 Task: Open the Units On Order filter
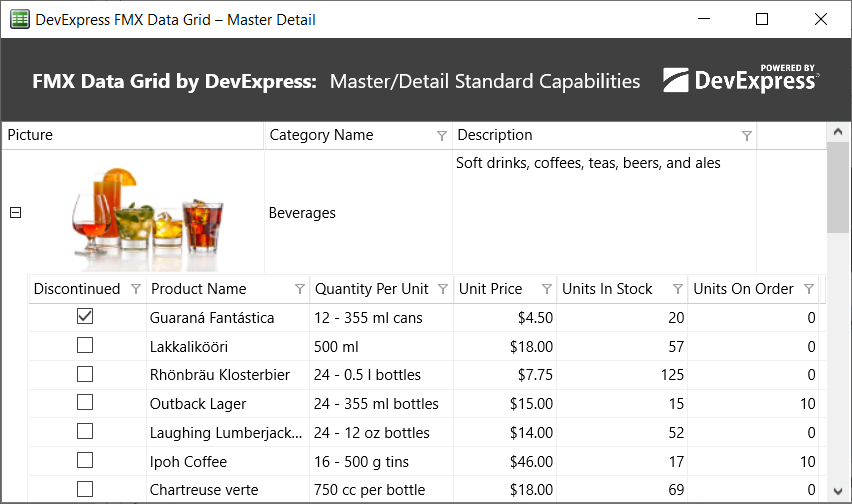(809, 289)
